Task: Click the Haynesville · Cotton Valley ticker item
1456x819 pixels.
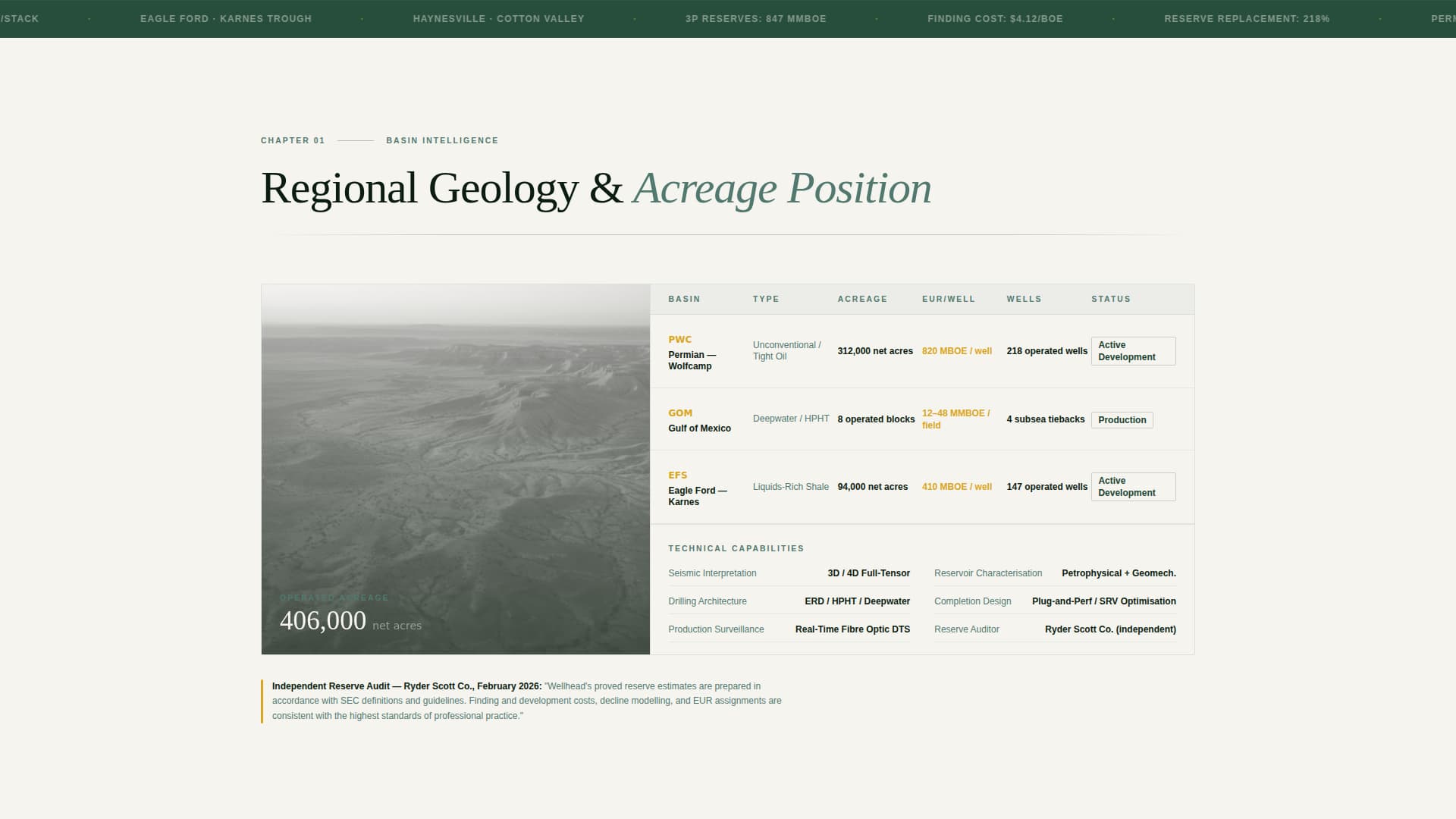Action: coord(498,19)
